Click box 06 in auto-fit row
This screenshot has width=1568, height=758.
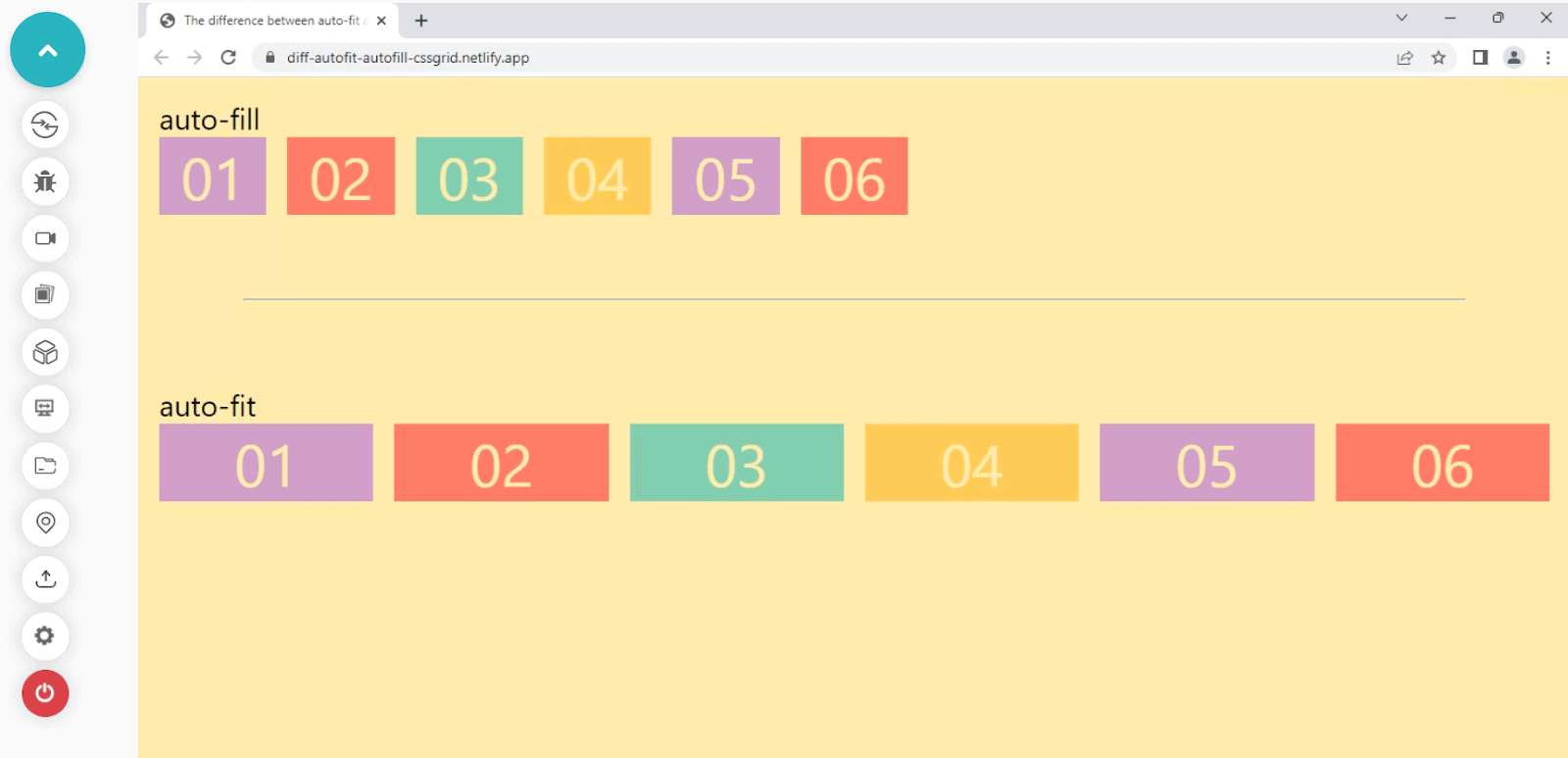(1443, 463)
